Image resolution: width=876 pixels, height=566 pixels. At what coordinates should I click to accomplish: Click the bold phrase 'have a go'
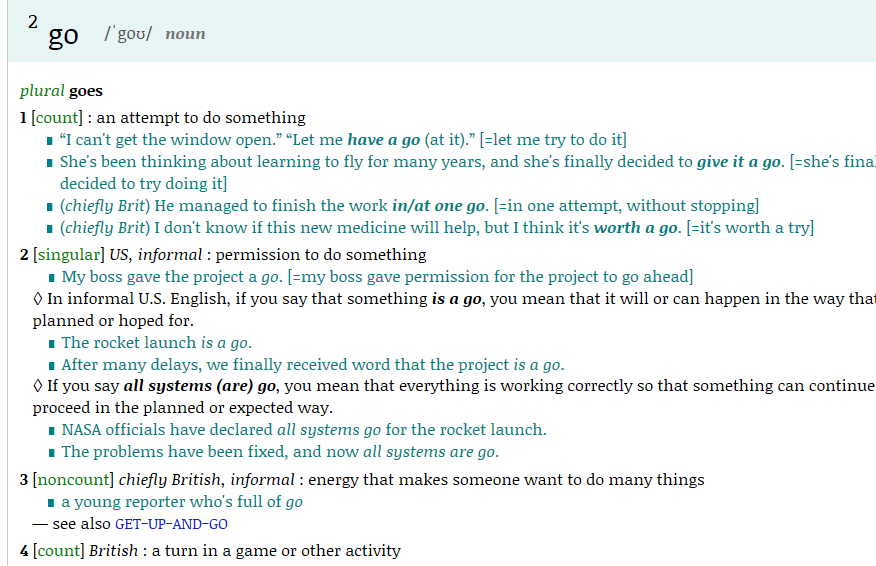[x=384, y=140]
